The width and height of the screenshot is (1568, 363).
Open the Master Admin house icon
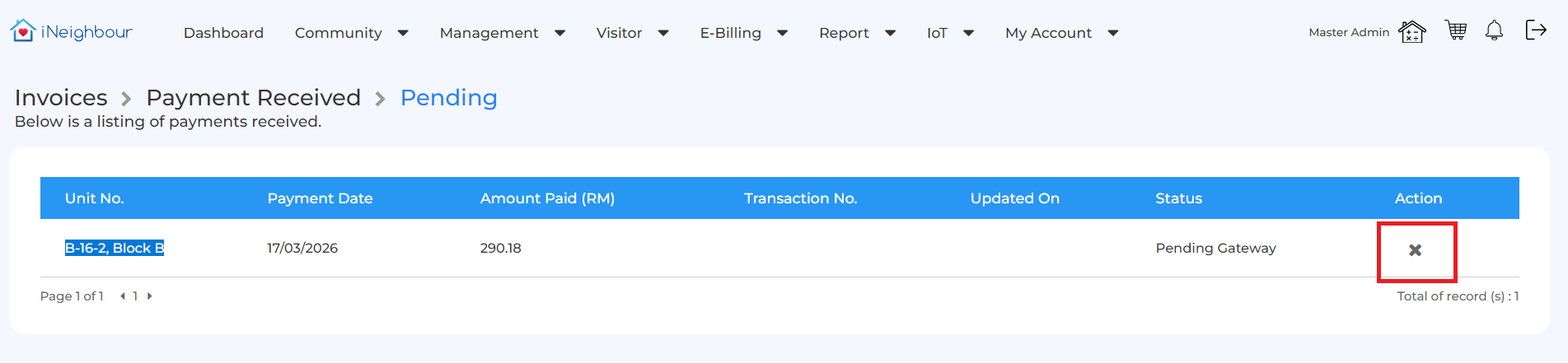(x=1411, y=32)
